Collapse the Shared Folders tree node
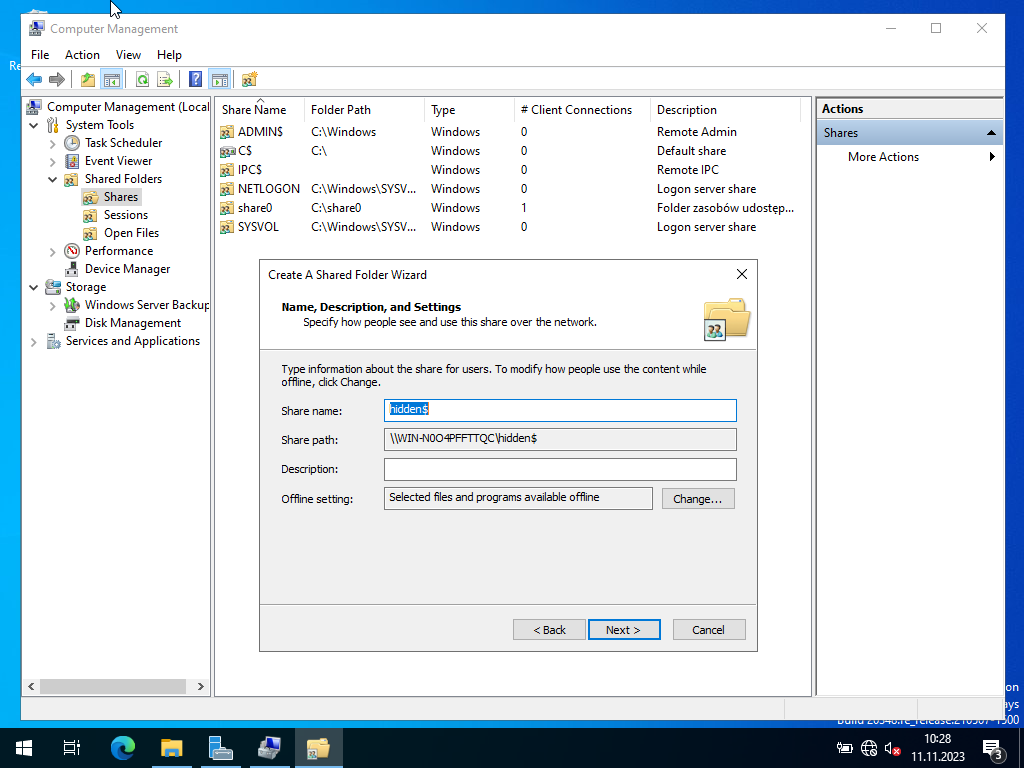This screenshot has width=1024, height=768. [53, 179]
